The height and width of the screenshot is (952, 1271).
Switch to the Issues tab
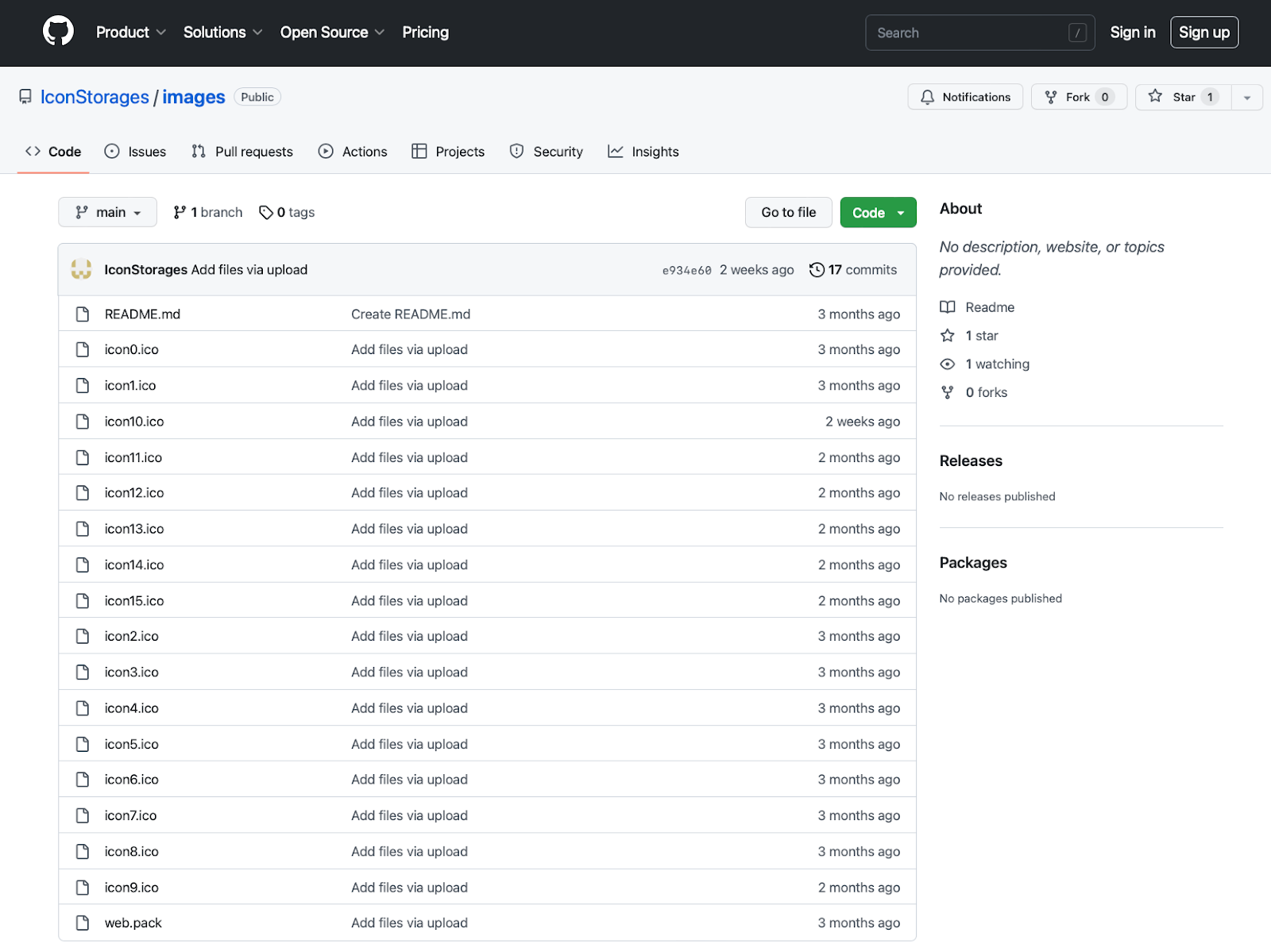point(136,152)
